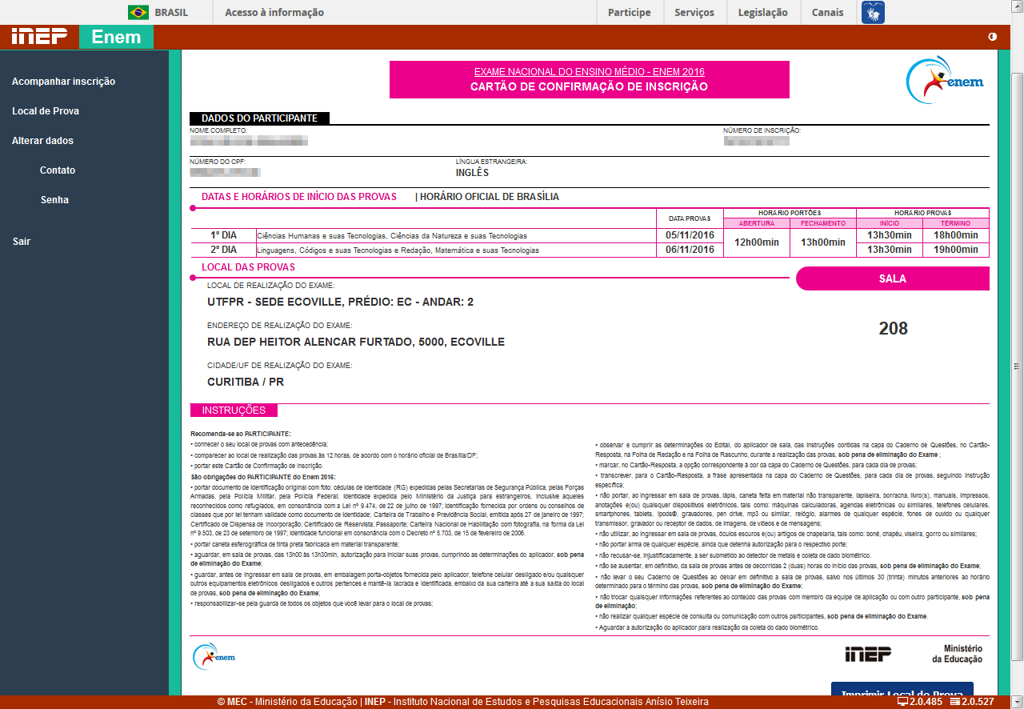Click the Brazil flag icon
Screen dimensions: 1024x709
[x=138, y=12]
